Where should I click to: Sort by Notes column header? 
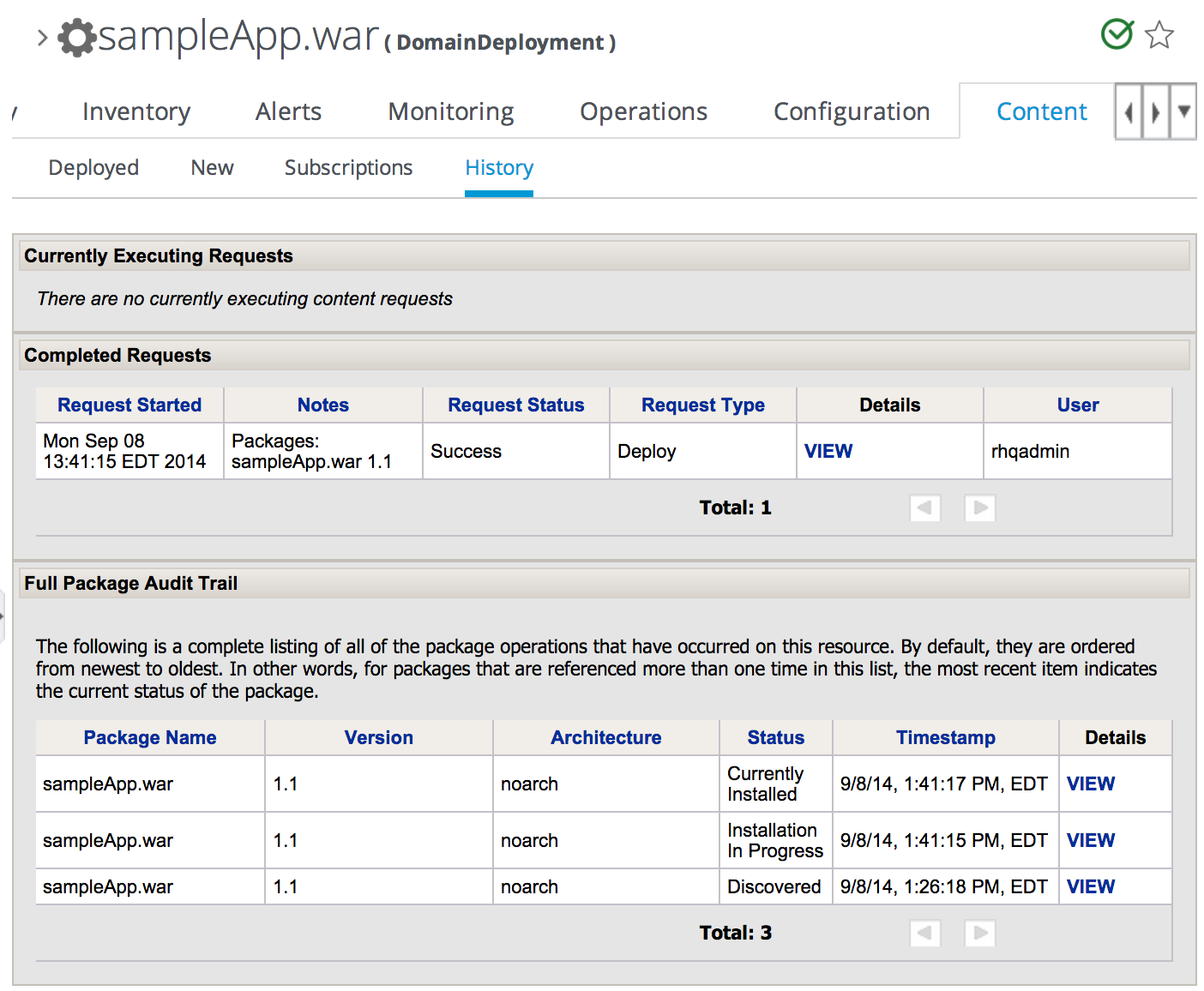(x=323, y=405)
